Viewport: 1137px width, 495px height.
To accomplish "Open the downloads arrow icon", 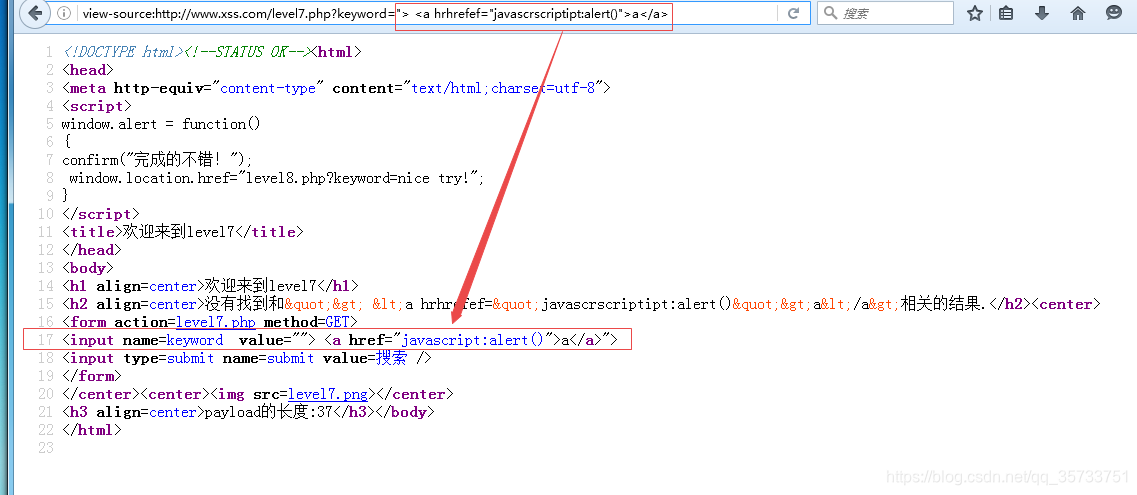I will [x=1042, y=13].
